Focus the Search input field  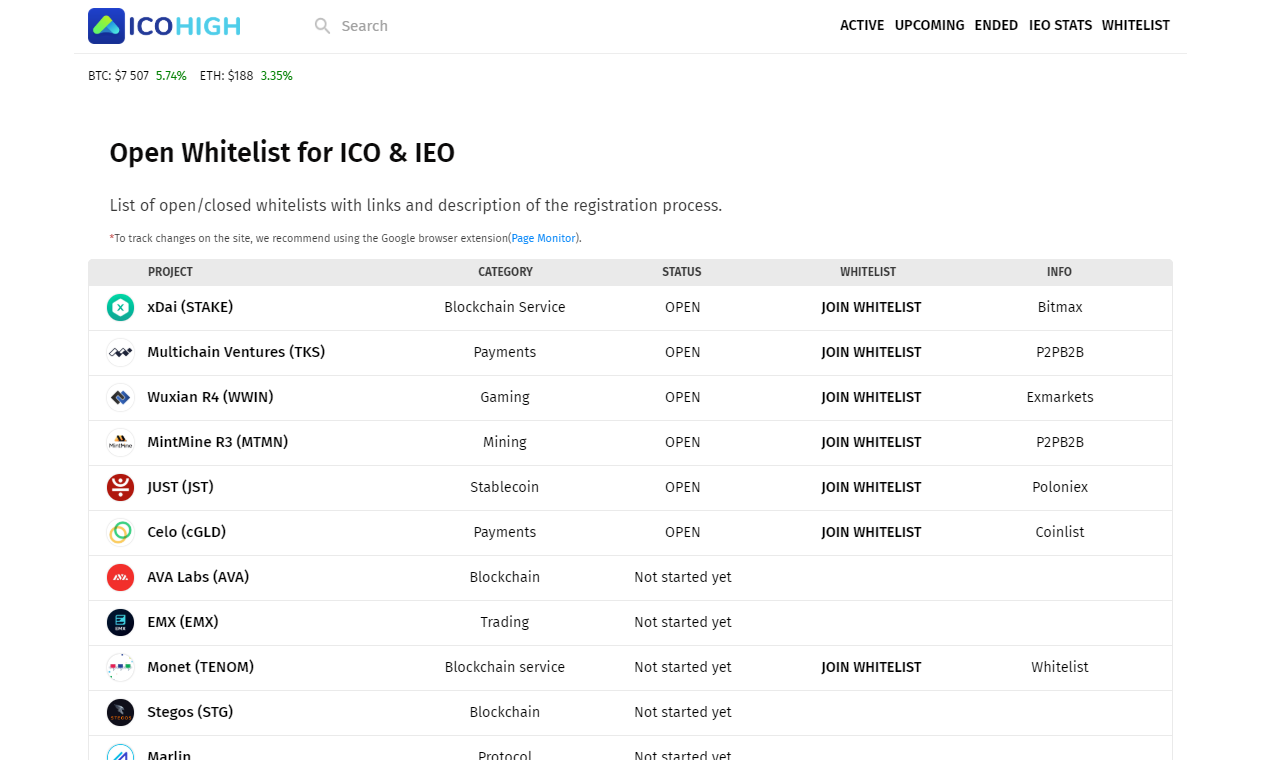click(440, 26)
